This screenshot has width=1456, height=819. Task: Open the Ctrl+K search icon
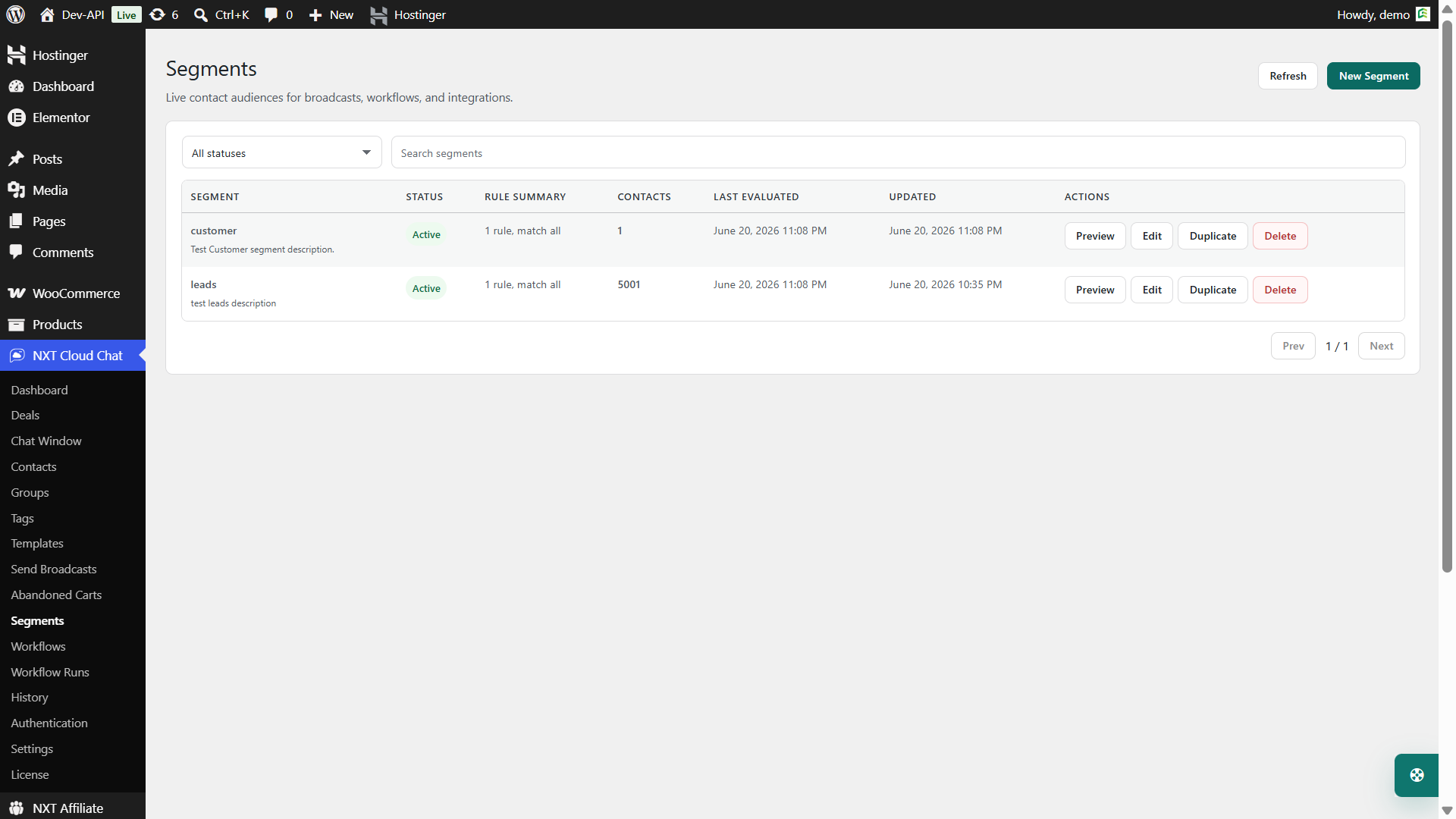[201, 14]
